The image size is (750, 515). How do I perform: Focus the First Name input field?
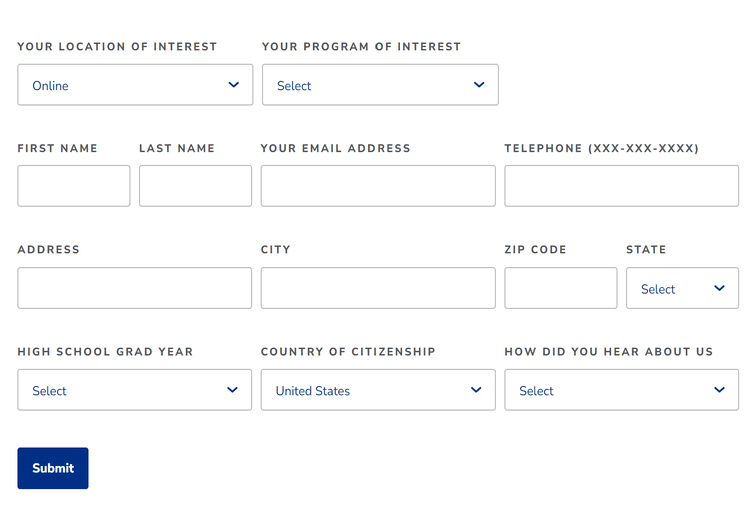coord(74,186)
